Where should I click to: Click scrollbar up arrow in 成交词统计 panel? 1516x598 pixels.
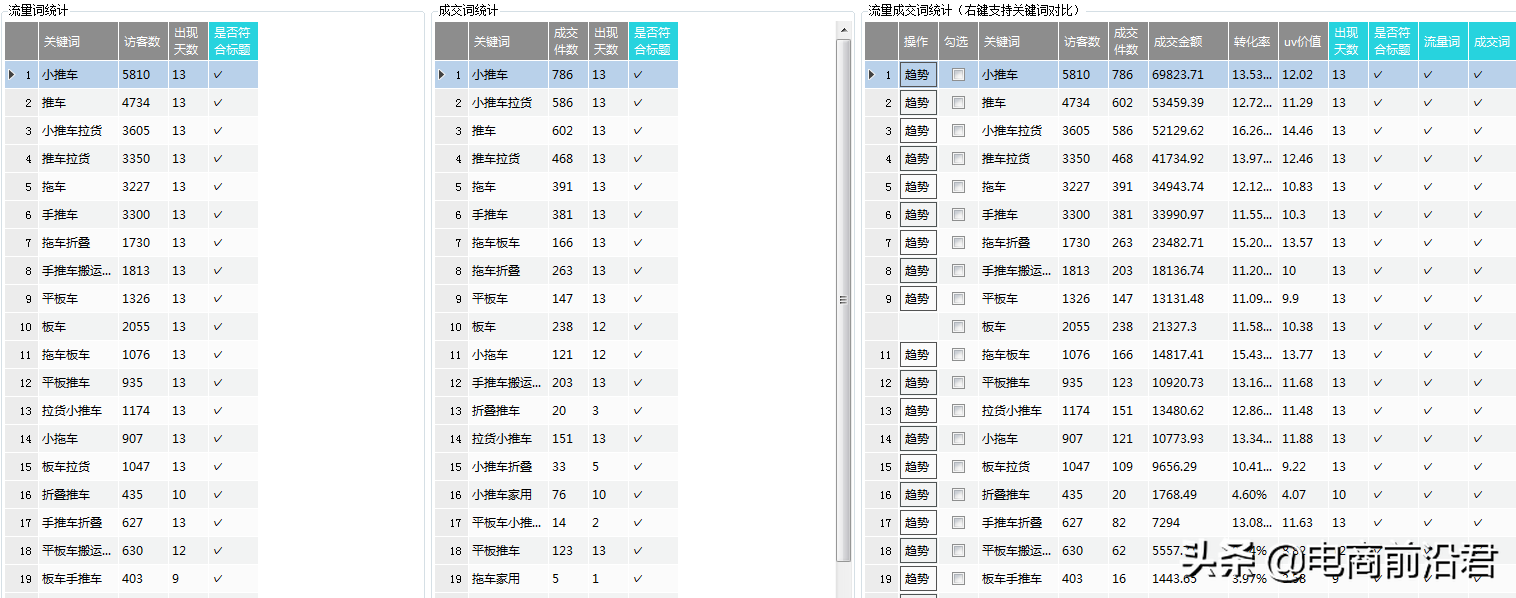(843, 29)
